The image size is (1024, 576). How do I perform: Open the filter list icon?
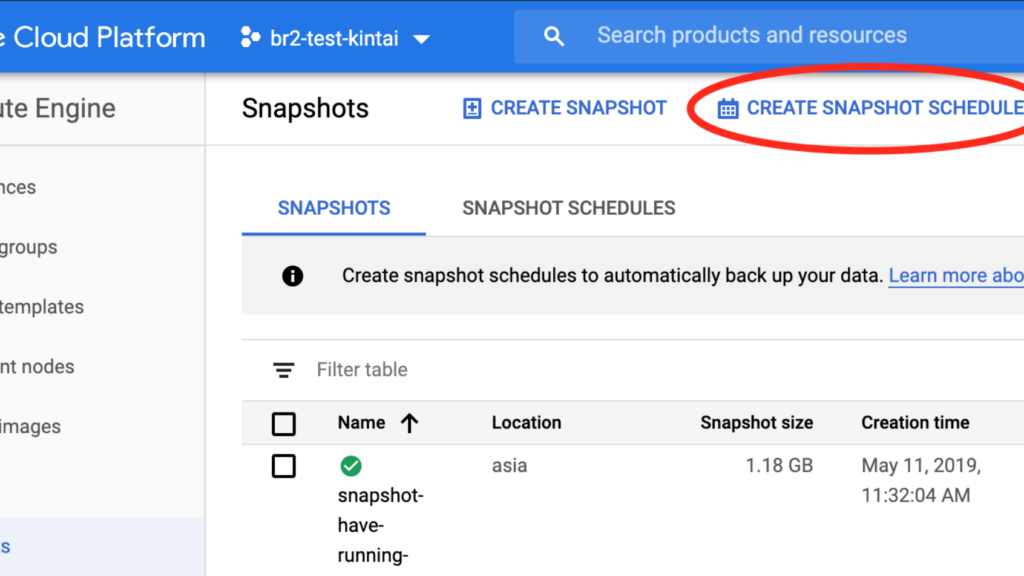[284, 370]
